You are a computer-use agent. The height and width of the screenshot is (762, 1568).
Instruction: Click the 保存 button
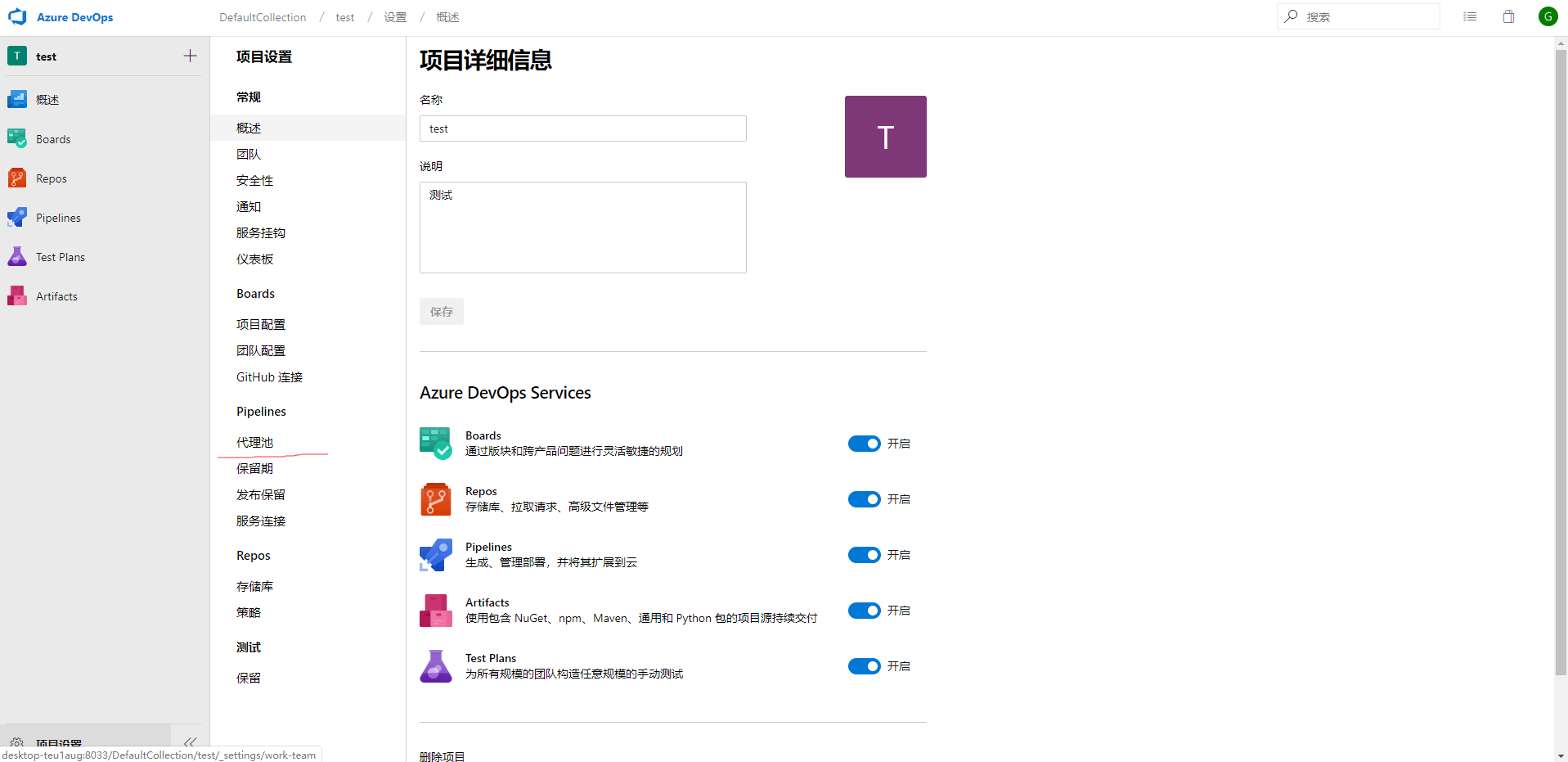point(442,312)
